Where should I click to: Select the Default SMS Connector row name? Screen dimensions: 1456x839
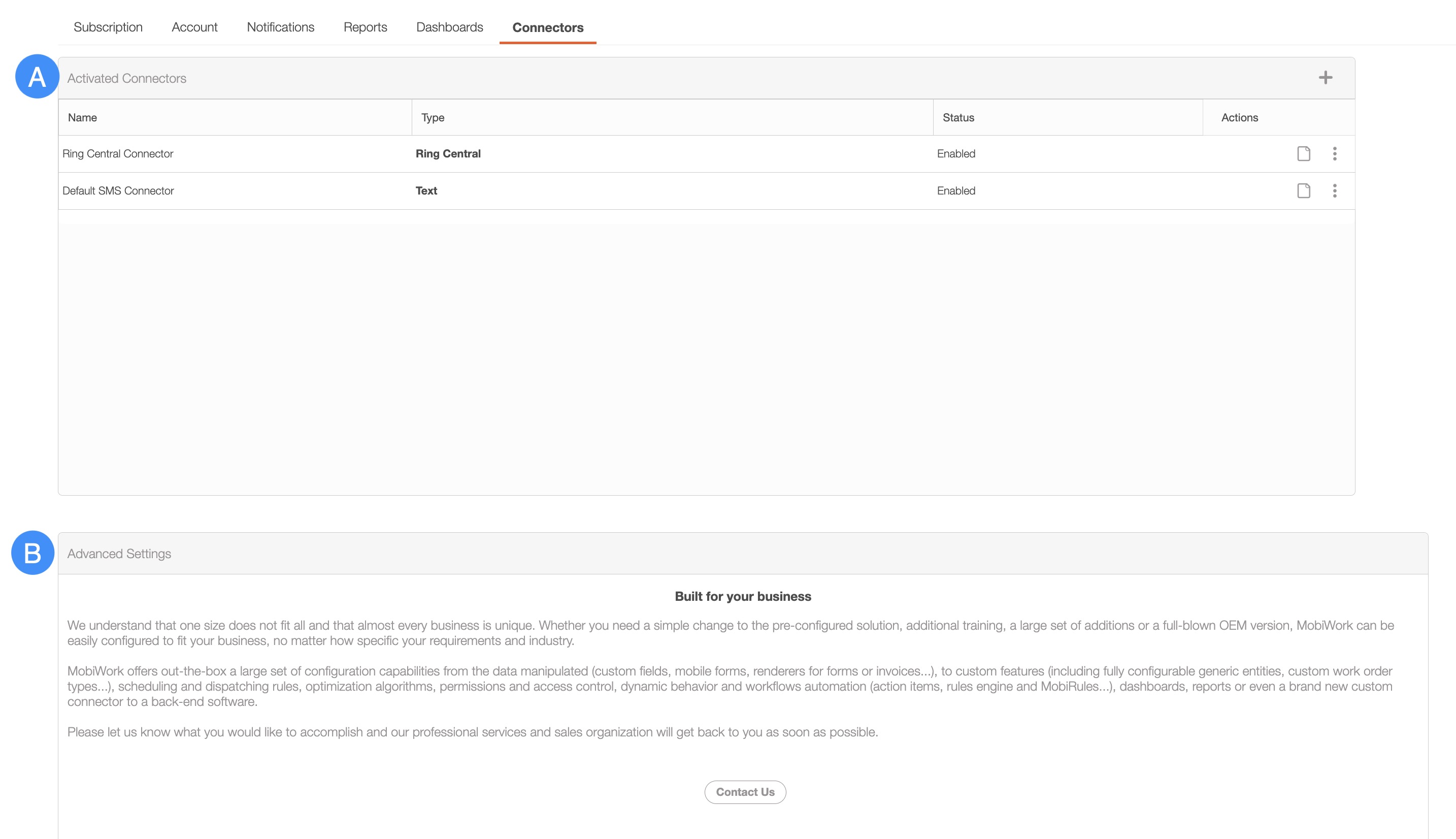tap(118, 191)
